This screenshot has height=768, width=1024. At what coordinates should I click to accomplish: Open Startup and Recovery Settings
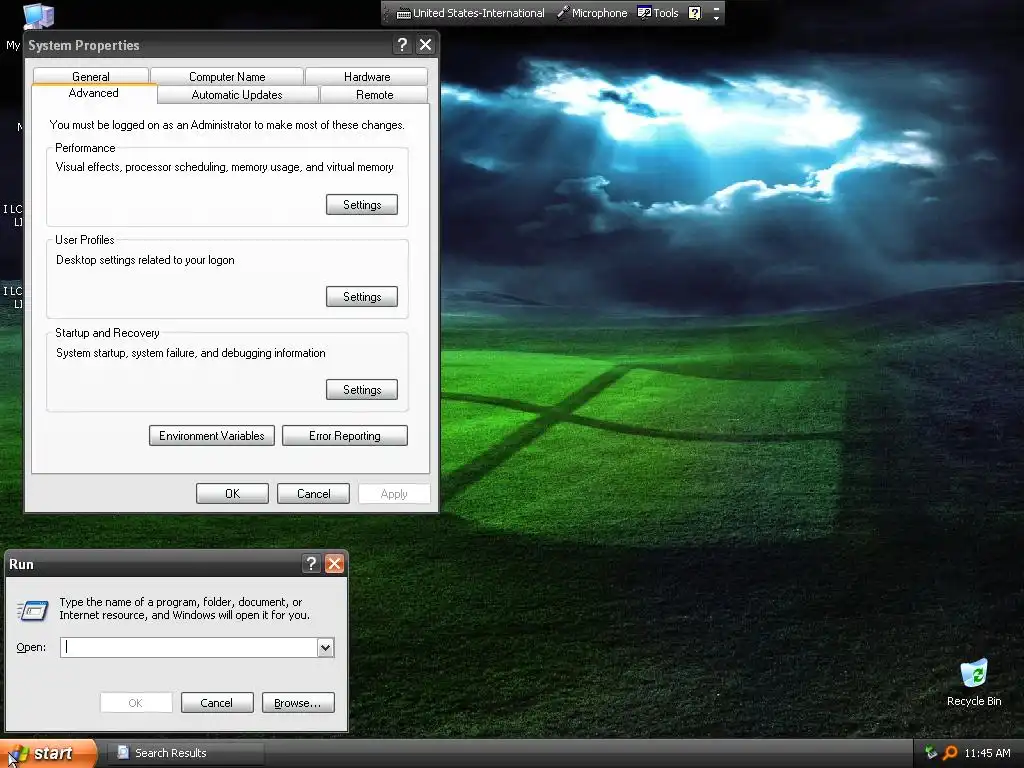[362, 389]
